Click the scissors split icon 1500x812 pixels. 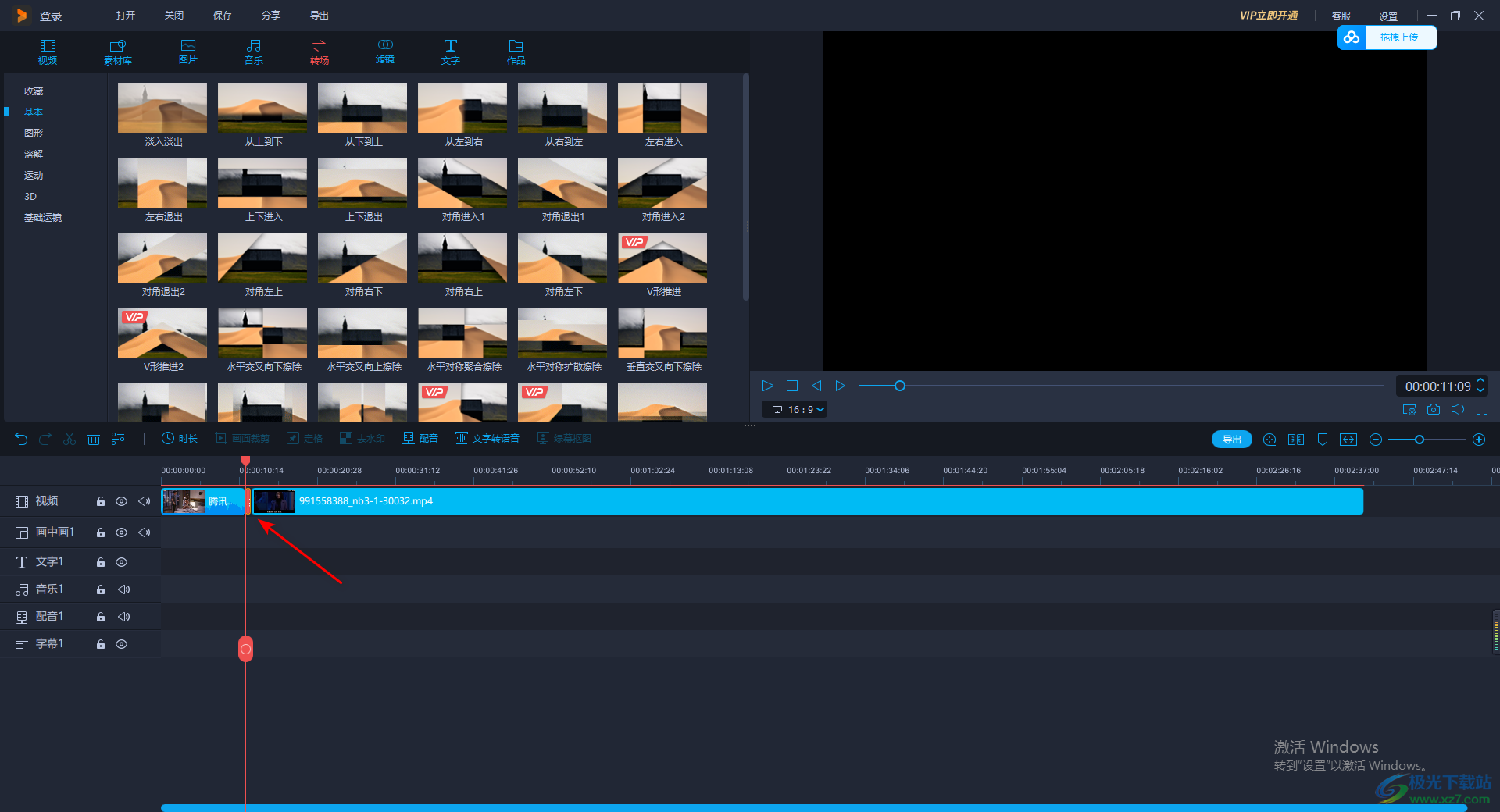(70, 439)
